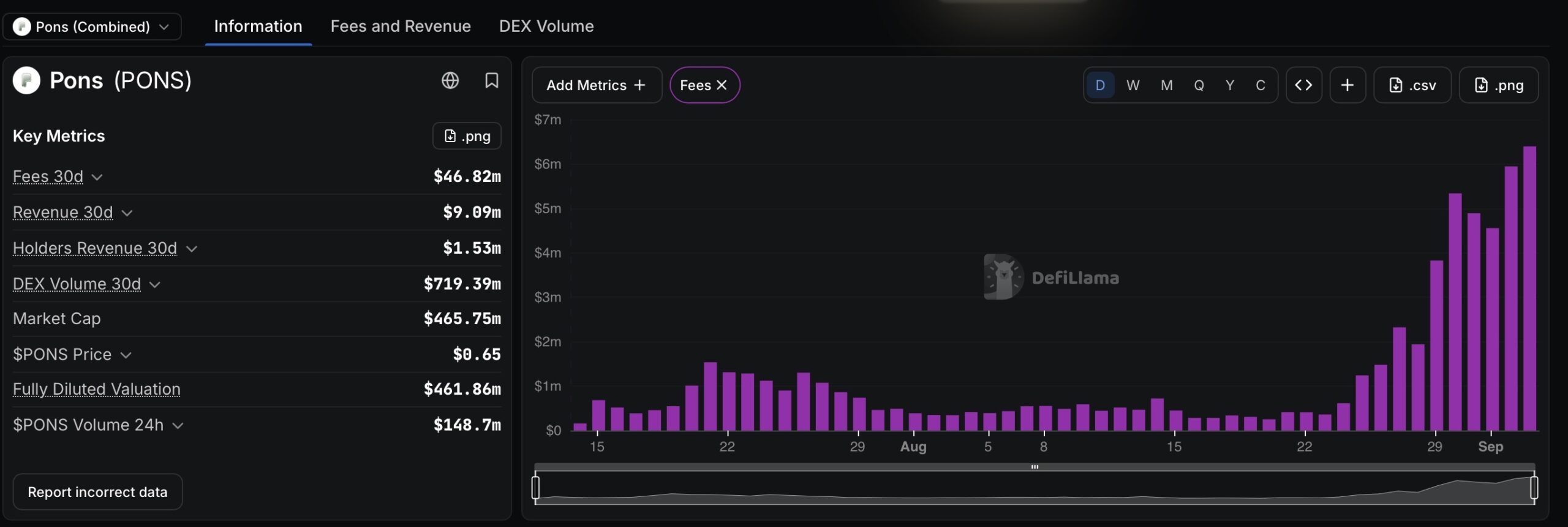Expand the $PONS Volume 24h row
Screen dimensions: 1568x527
(178, 426)
